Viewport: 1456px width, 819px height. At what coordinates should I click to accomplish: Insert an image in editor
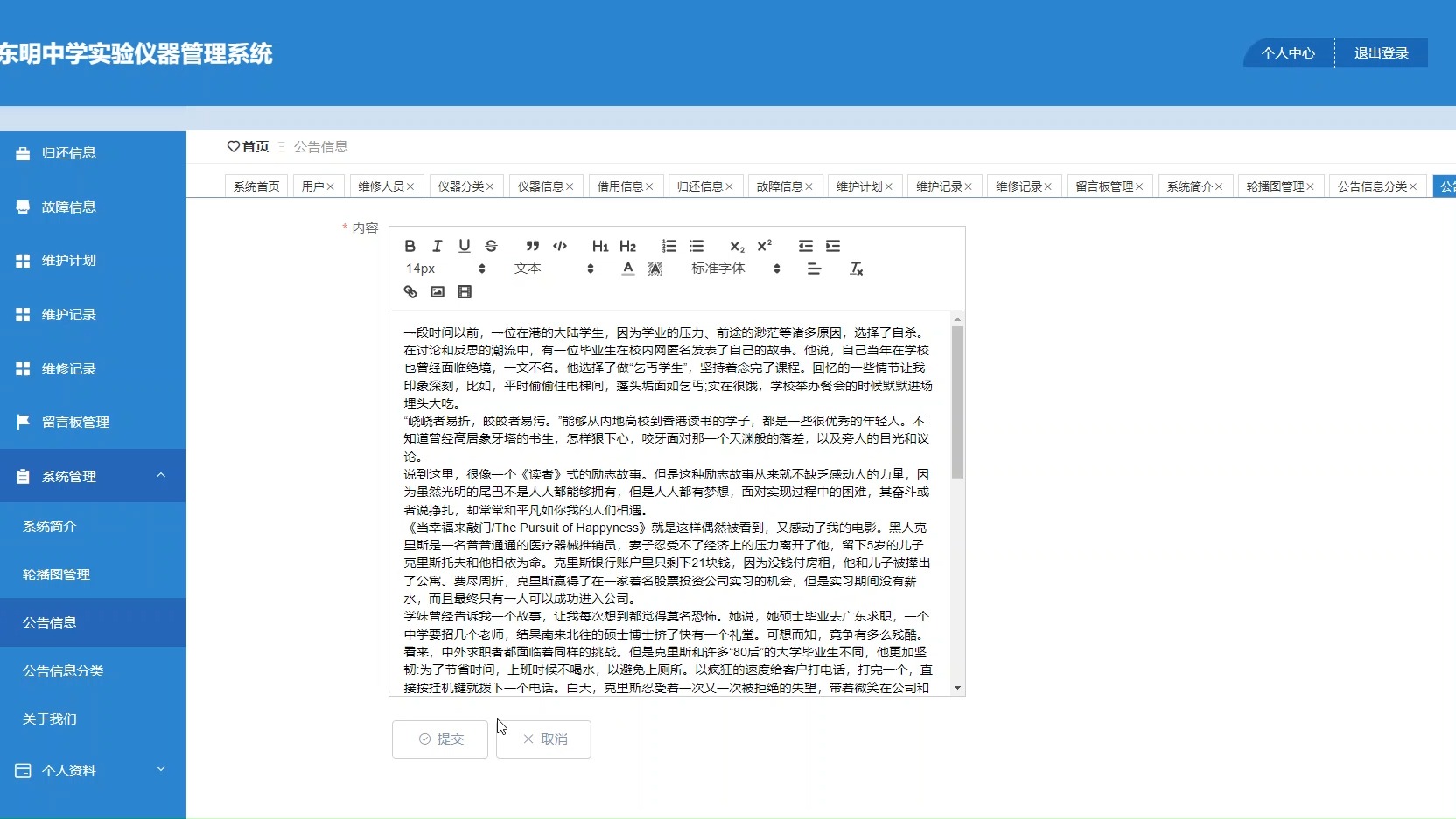click(437, 291)
